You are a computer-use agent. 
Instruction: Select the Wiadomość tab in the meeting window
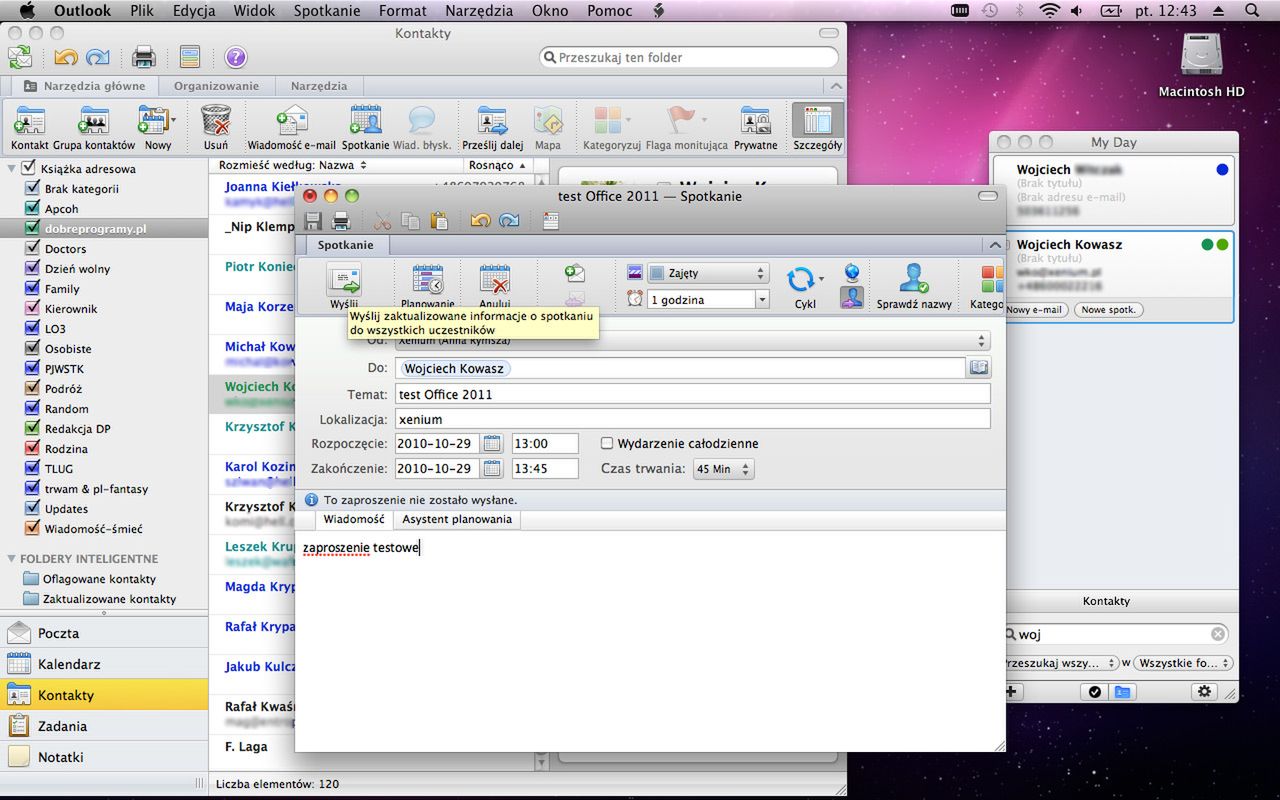pyautogui.click(x=354, y=519)
